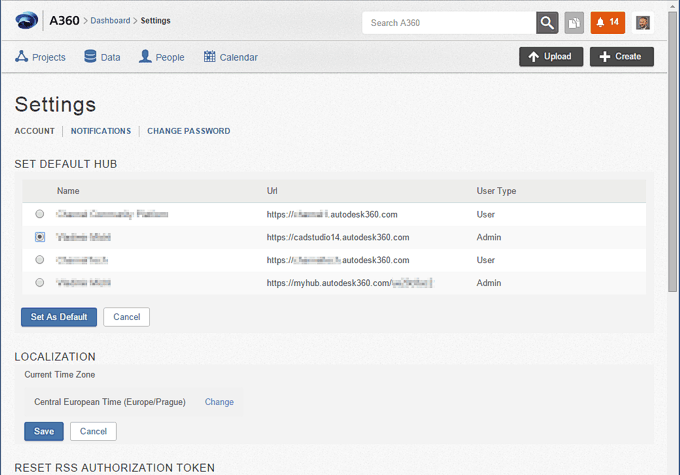Open the Calendar section
Screen dimensions: 680x475
click(x=231, y=57)
